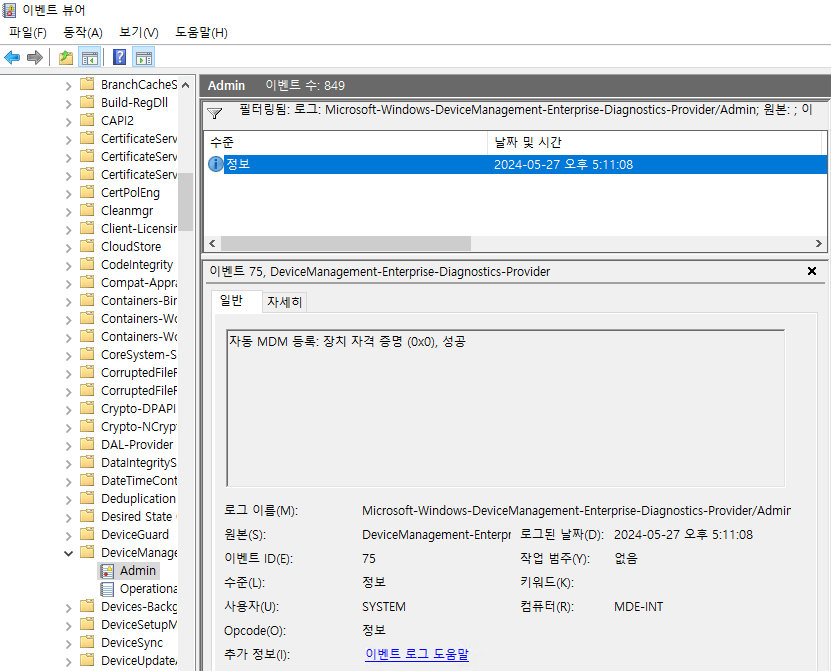Click the CloudStore folder icon

(x=87, y=246)
